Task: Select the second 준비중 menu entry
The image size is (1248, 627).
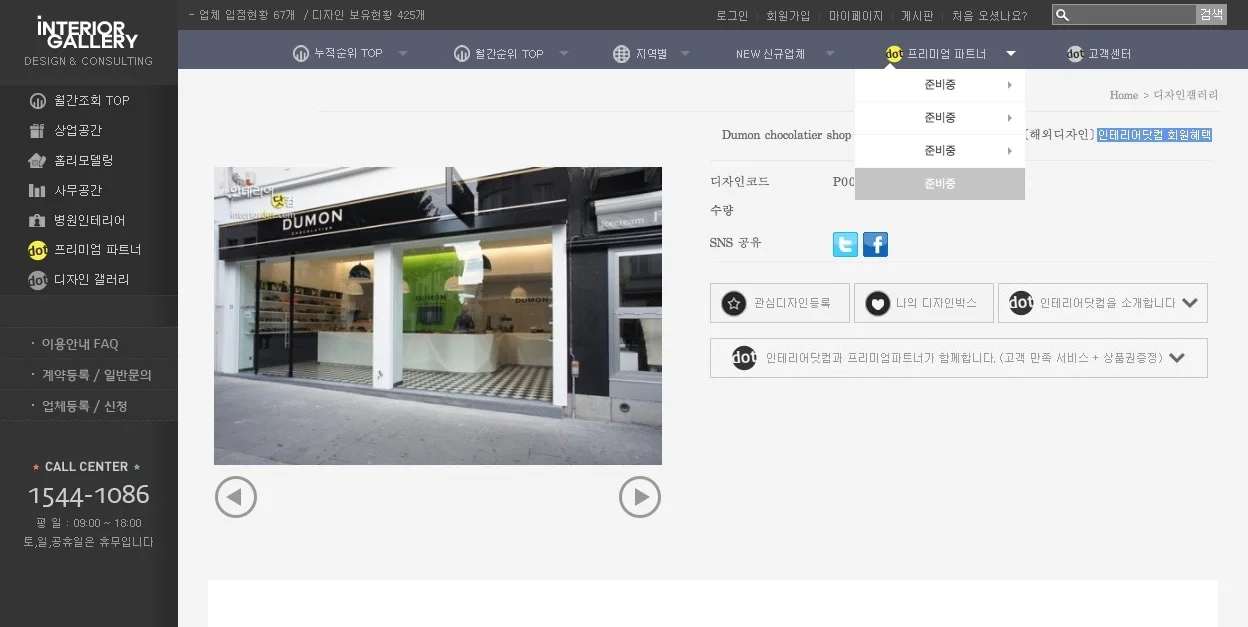Action: (940, 118)
